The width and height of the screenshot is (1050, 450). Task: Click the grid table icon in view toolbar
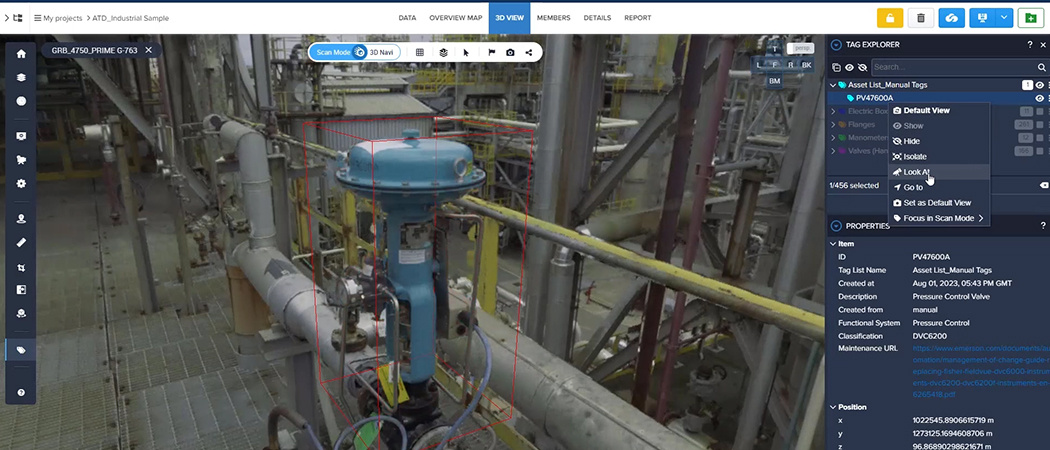point(420,52)
